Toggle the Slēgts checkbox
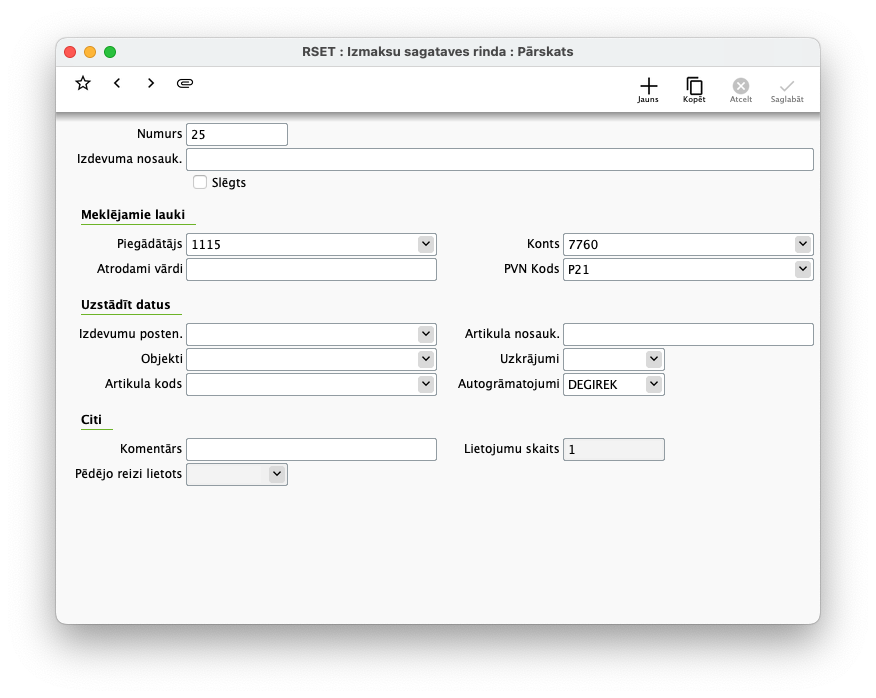 [x=200, y=182]
